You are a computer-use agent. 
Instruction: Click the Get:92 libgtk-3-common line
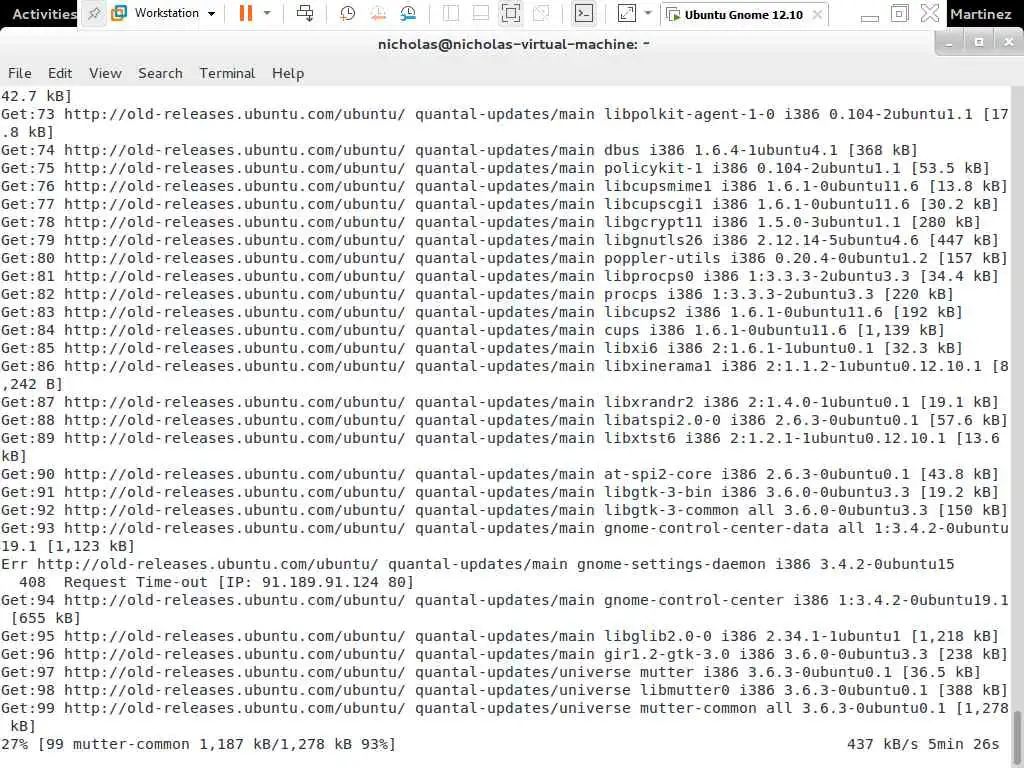click(504, 510)
